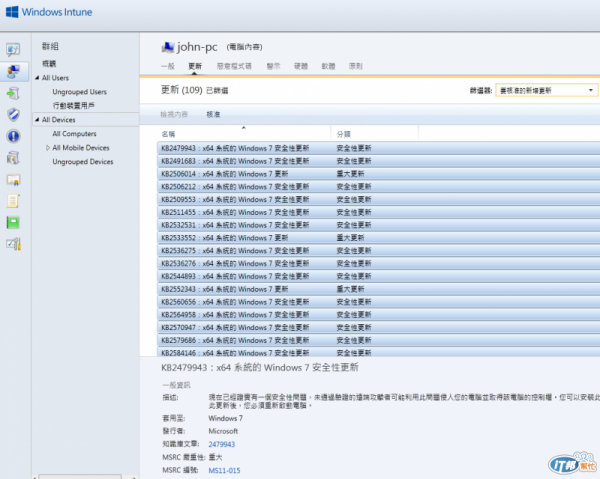Click 安全性更新 category cell of KB2479943
Image resolution: width=600 pixels, height=479 pixels.
354,148
